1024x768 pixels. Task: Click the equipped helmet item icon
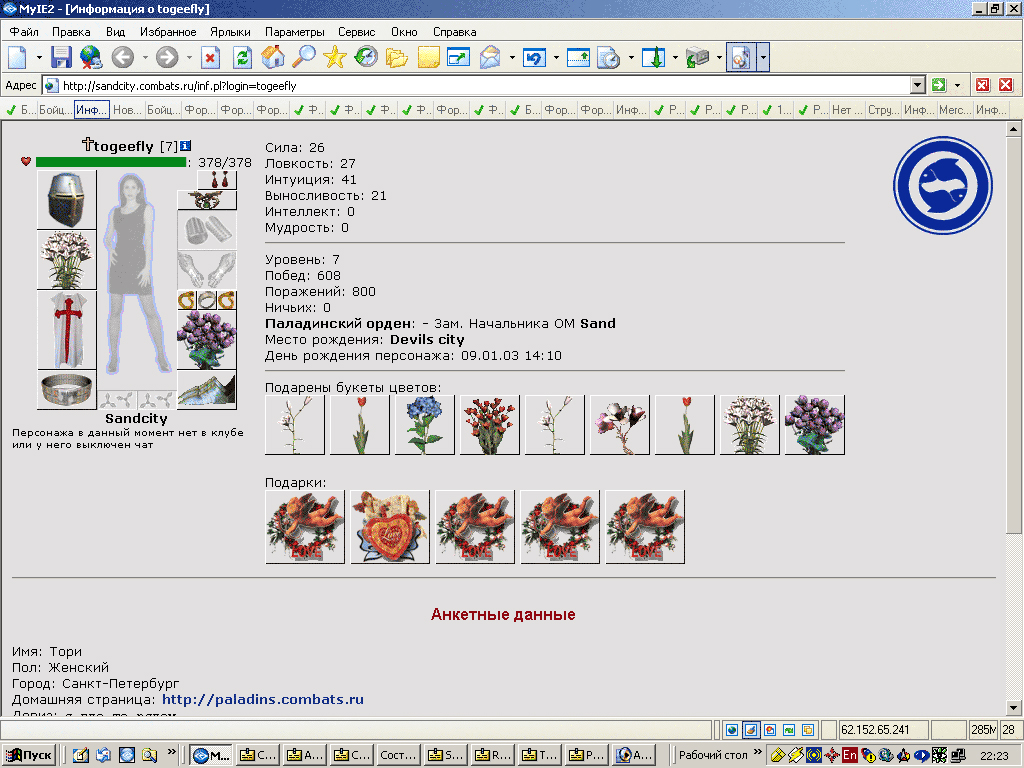(x=67, y=199)
